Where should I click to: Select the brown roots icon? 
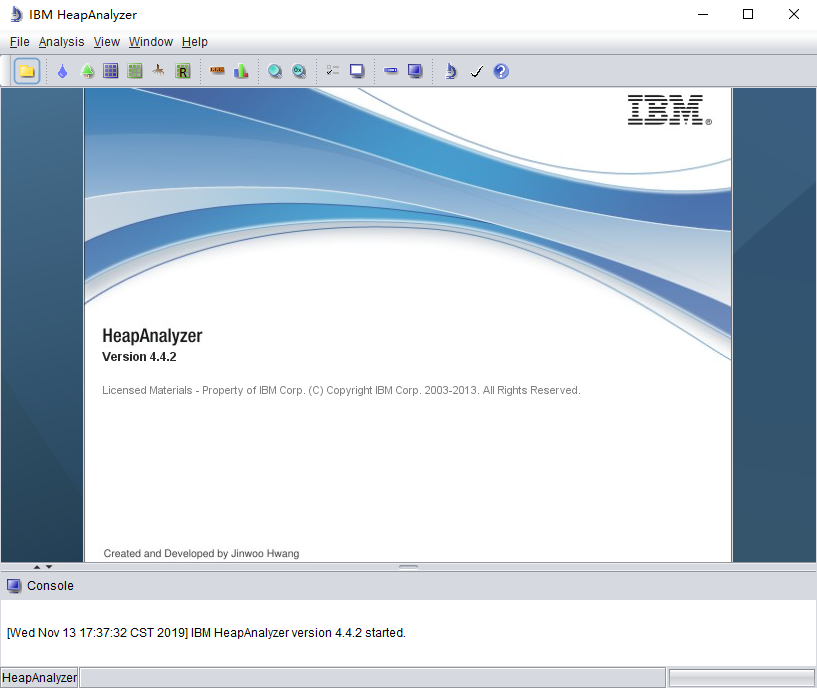click(x=158, y=71)
